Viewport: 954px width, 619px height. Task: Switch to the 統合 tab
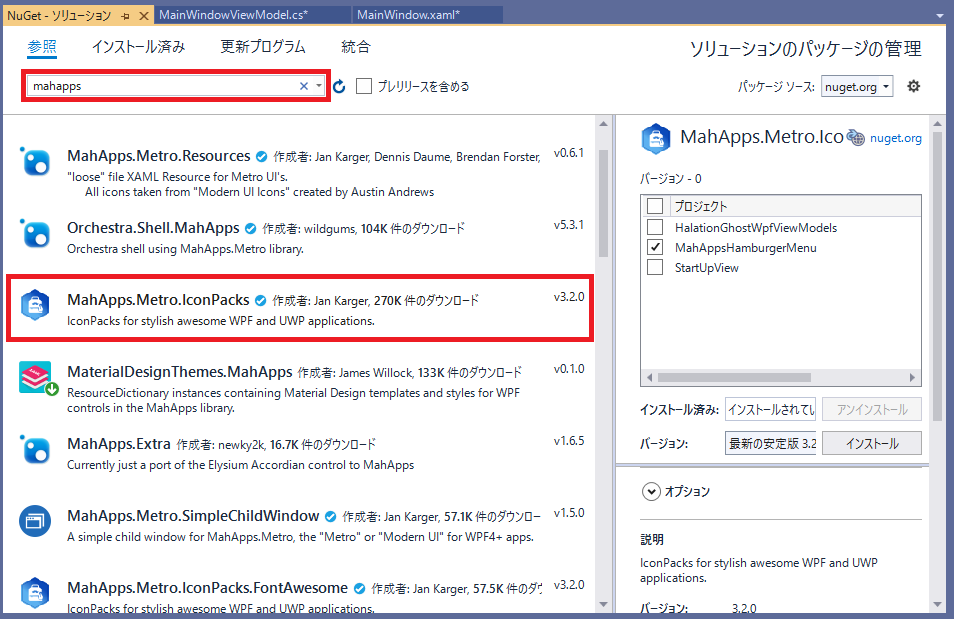(356, 47)
